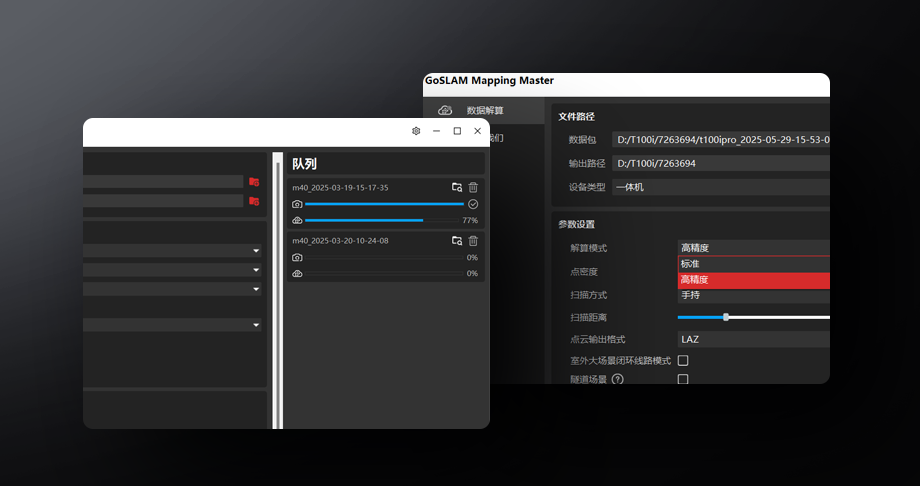
Task: Click the 扫描距离 label
Action: coord(588,318)
